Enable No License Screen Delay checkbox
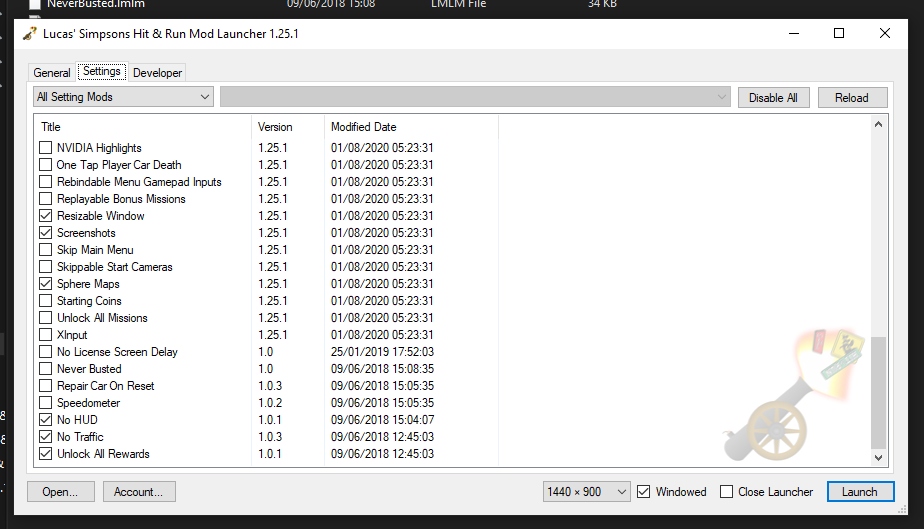The image size is (924, 529). [45, 352]
